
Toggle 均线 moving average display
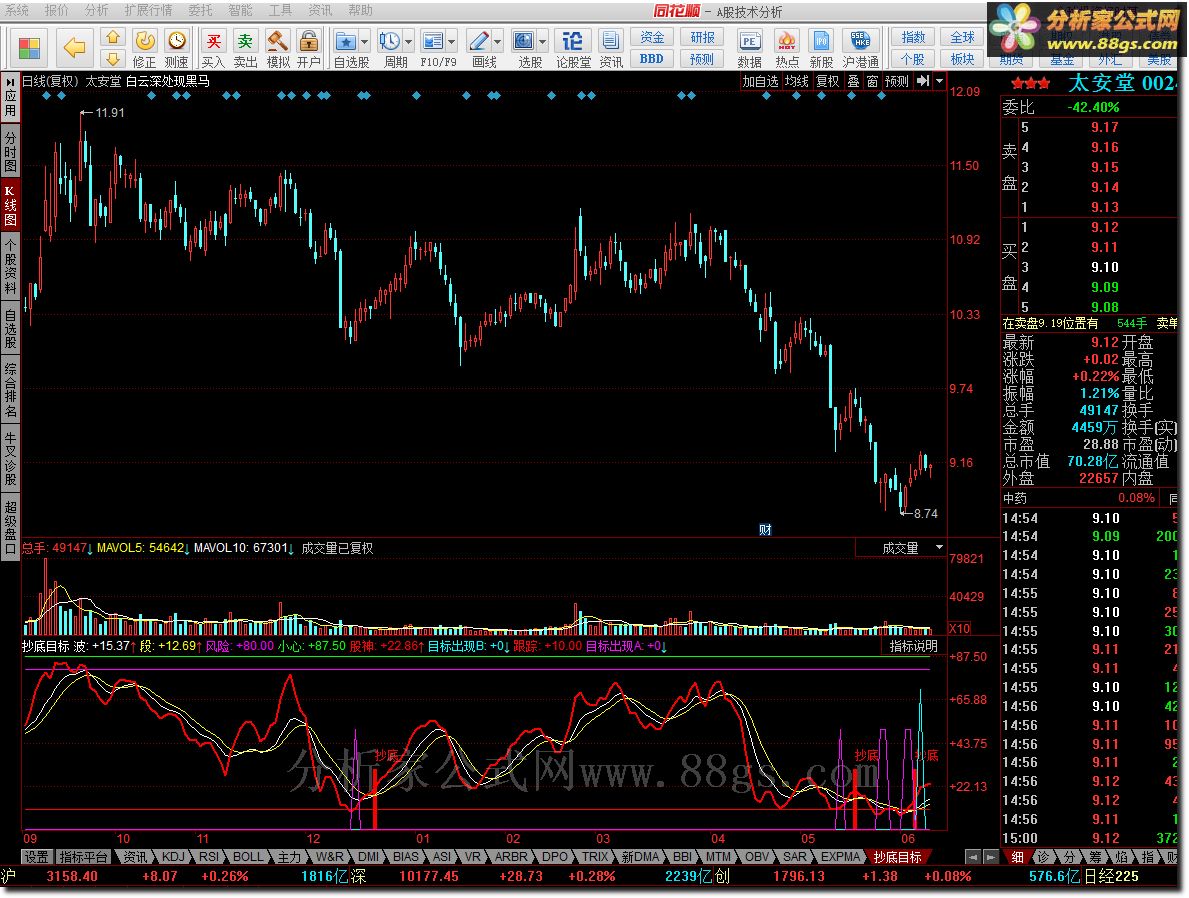pos(796,81)
